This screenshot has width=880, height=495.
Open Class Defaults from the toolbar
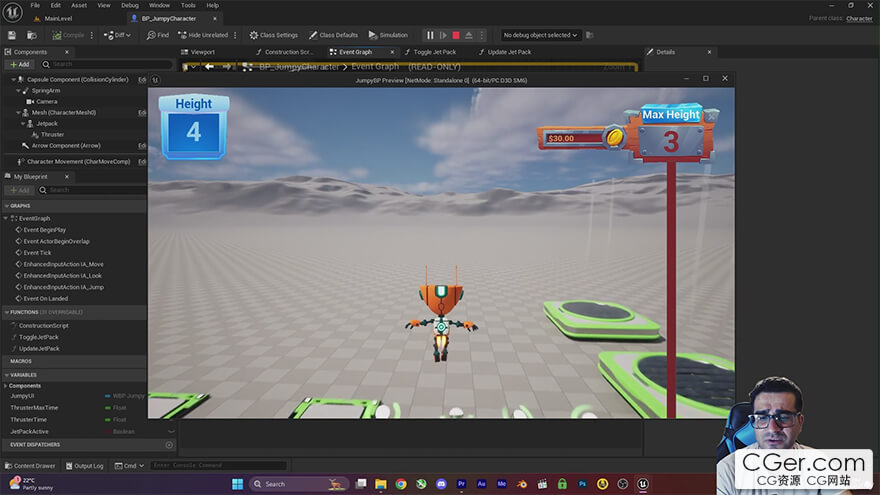(333, 35)
